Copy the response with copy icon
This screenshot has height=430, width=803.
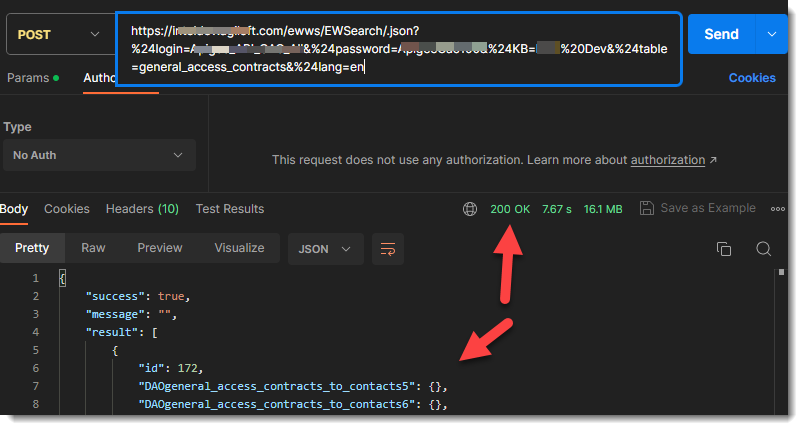pyautogui.click(x=724, y=249)
